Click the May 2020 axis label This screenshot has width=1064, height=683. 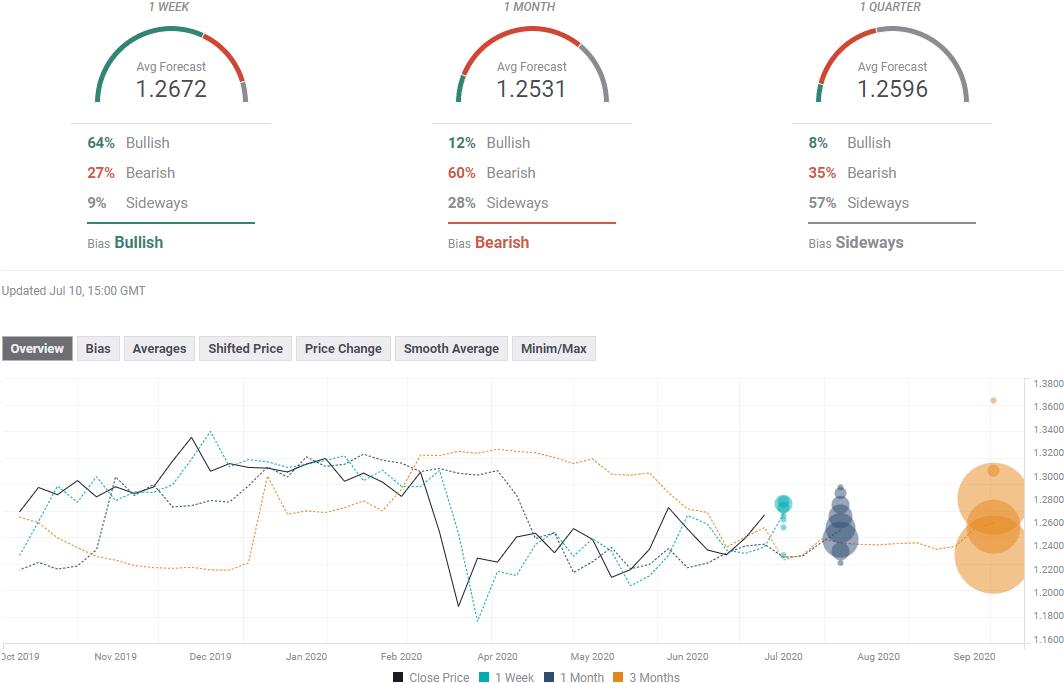592,657
